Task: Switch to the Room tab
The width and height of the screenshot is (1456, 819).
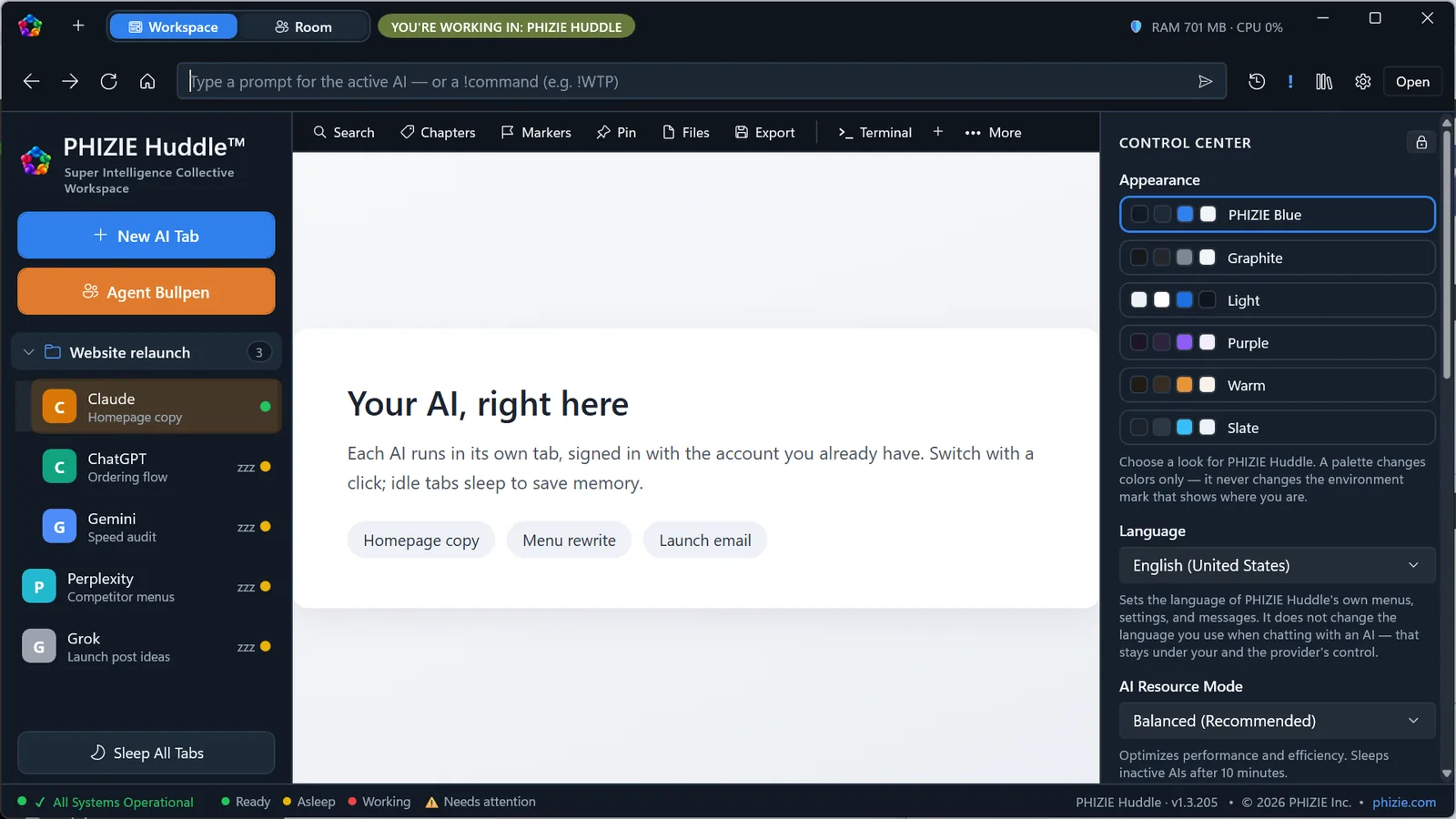Action: click(303, 26)
